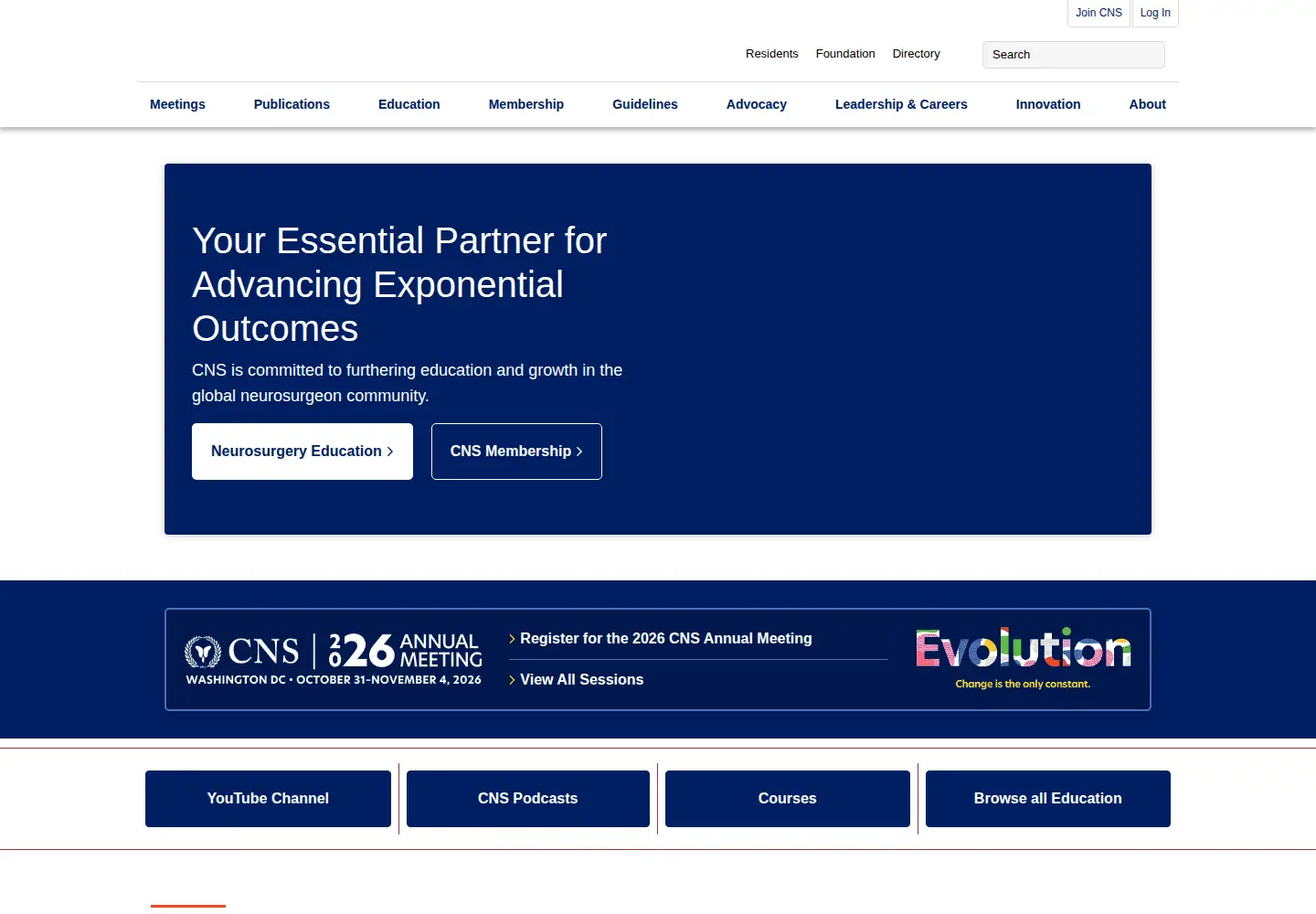Click the Browse all Education button

[x=1048, y=799]
